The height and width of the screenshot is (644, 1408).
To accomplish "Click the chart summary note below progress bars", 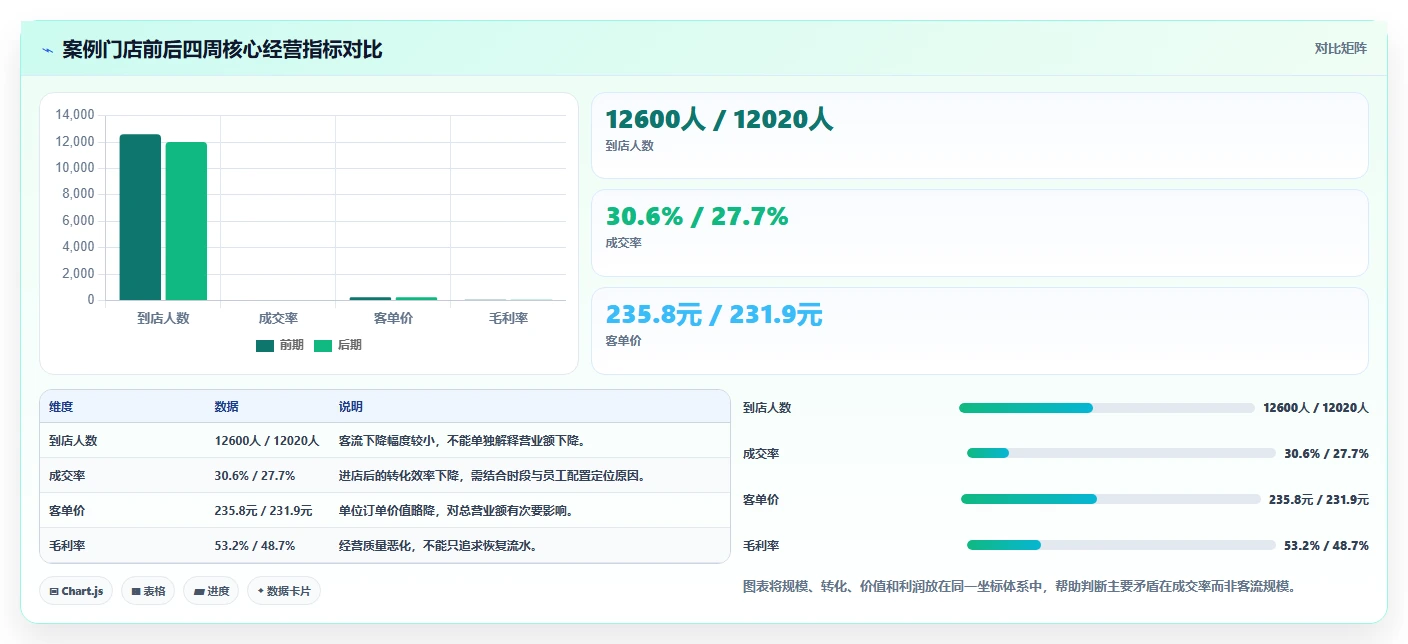I will [1021, 587].
